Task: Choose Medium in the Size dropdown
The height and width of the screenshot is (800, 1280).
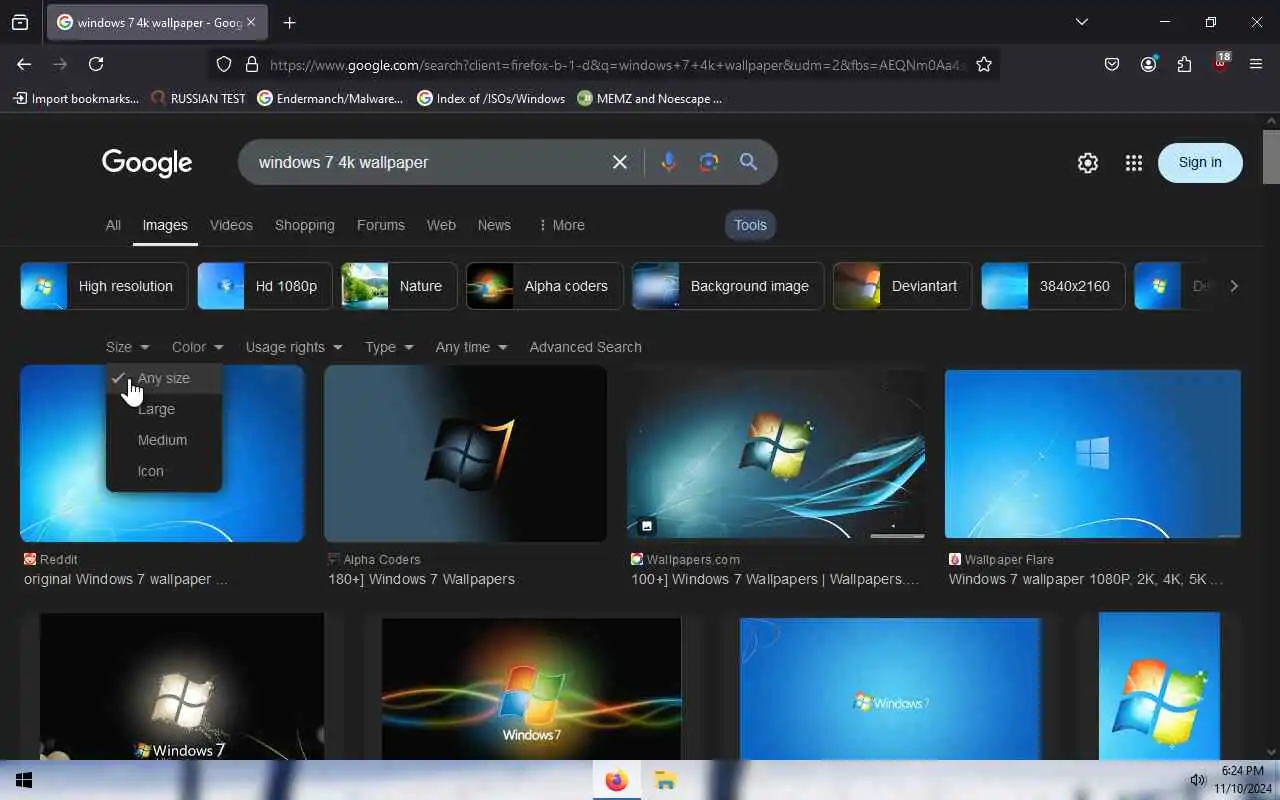Action: coord(162,440)
